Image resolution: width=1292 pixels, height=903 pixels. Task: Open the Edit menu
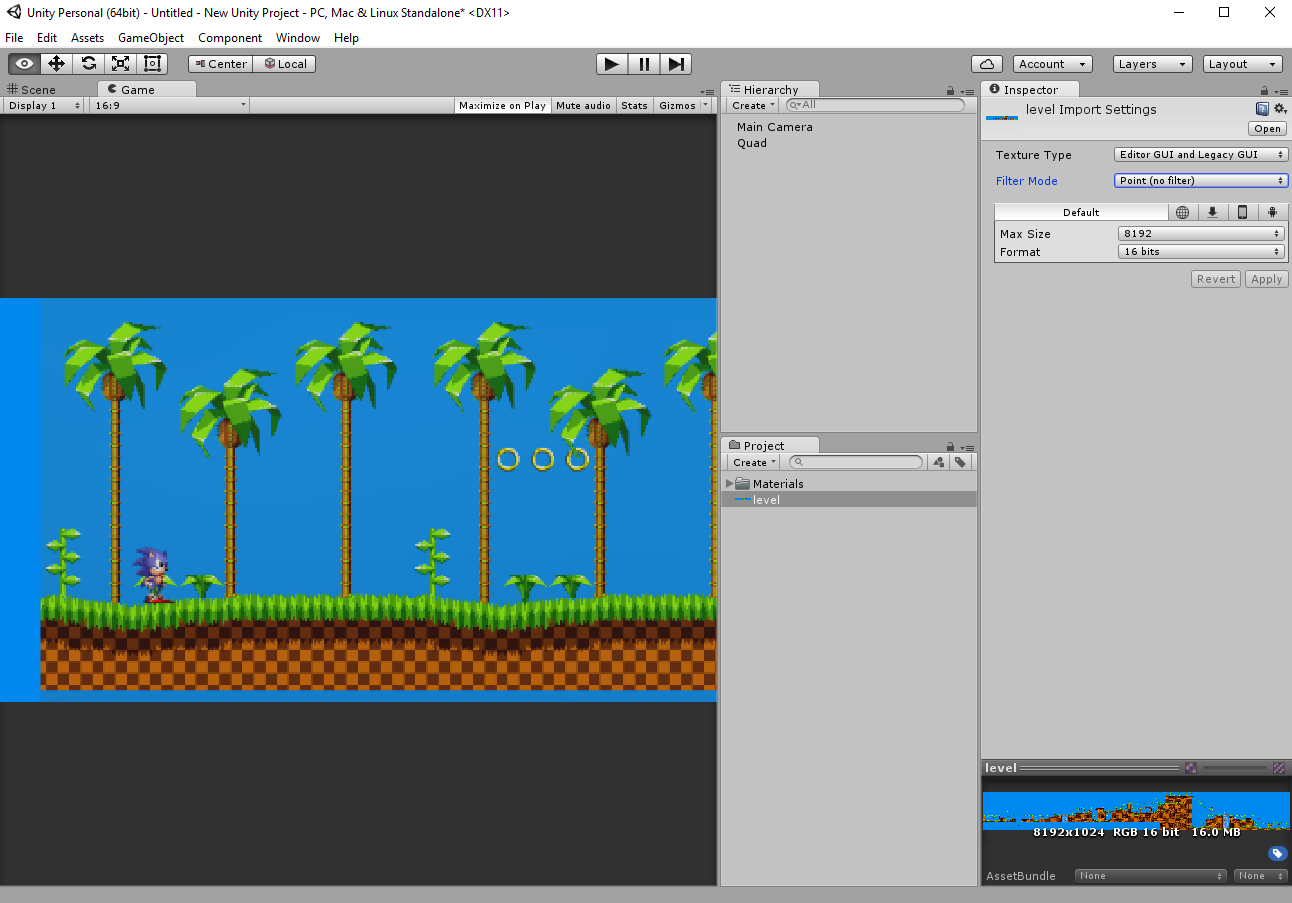coord(47,38)
